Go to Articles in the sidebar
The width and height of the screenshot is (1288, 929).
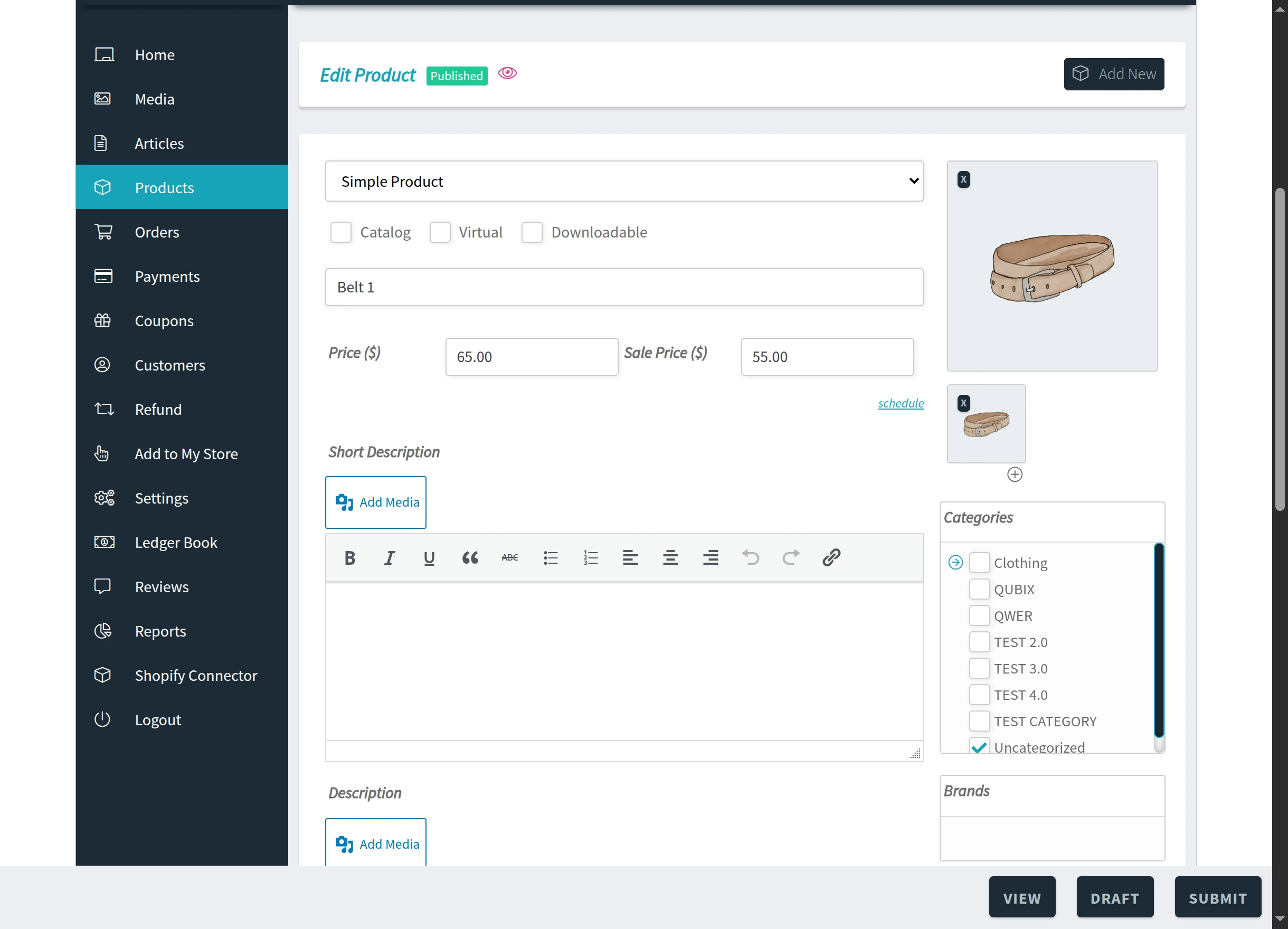pyautogui.click(x=182, y=143)
